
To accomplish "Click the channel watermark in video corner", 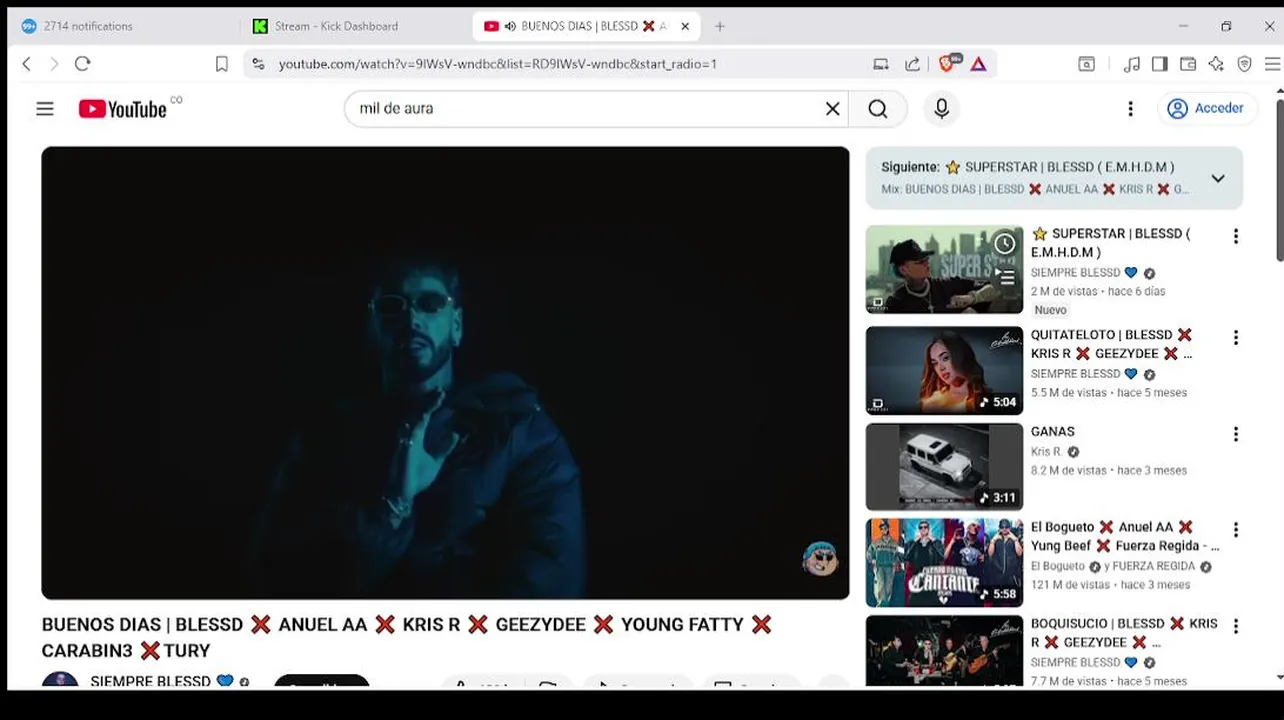I will pos(820,558).
